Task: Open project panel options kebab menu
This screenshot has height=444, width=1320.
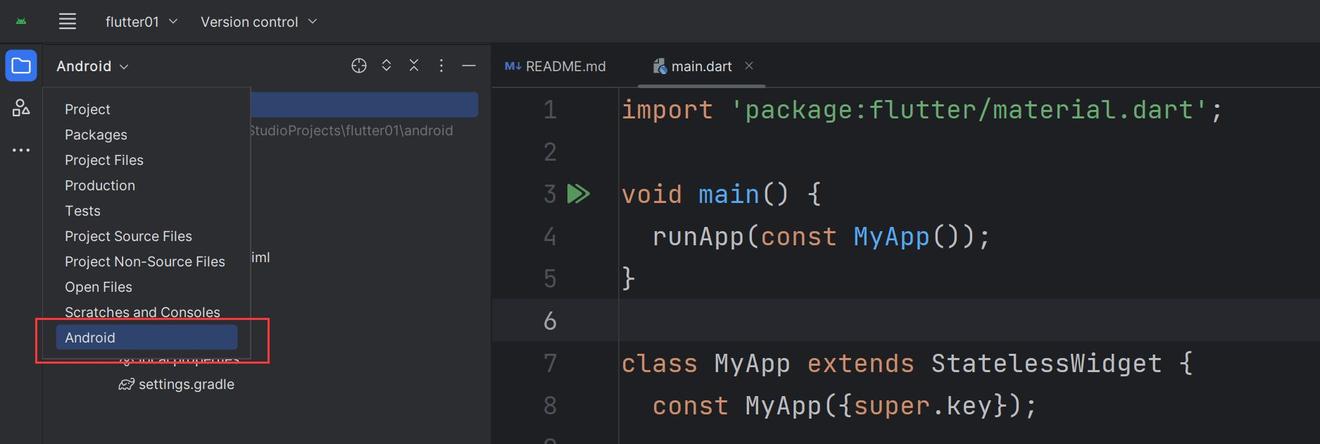Action: 441,66
